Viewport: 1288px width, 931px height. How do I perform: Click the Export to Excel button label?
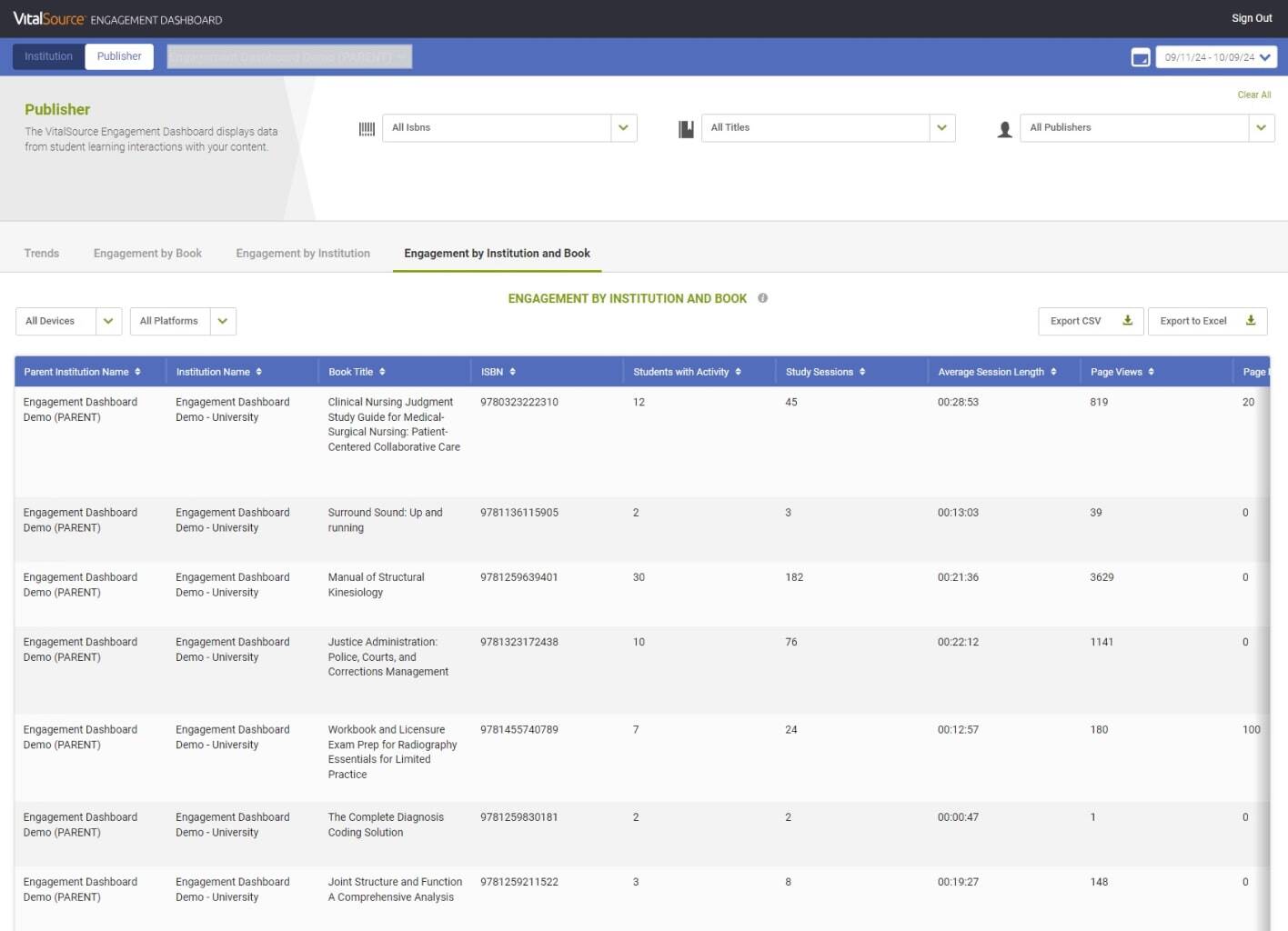point(1193,321)
